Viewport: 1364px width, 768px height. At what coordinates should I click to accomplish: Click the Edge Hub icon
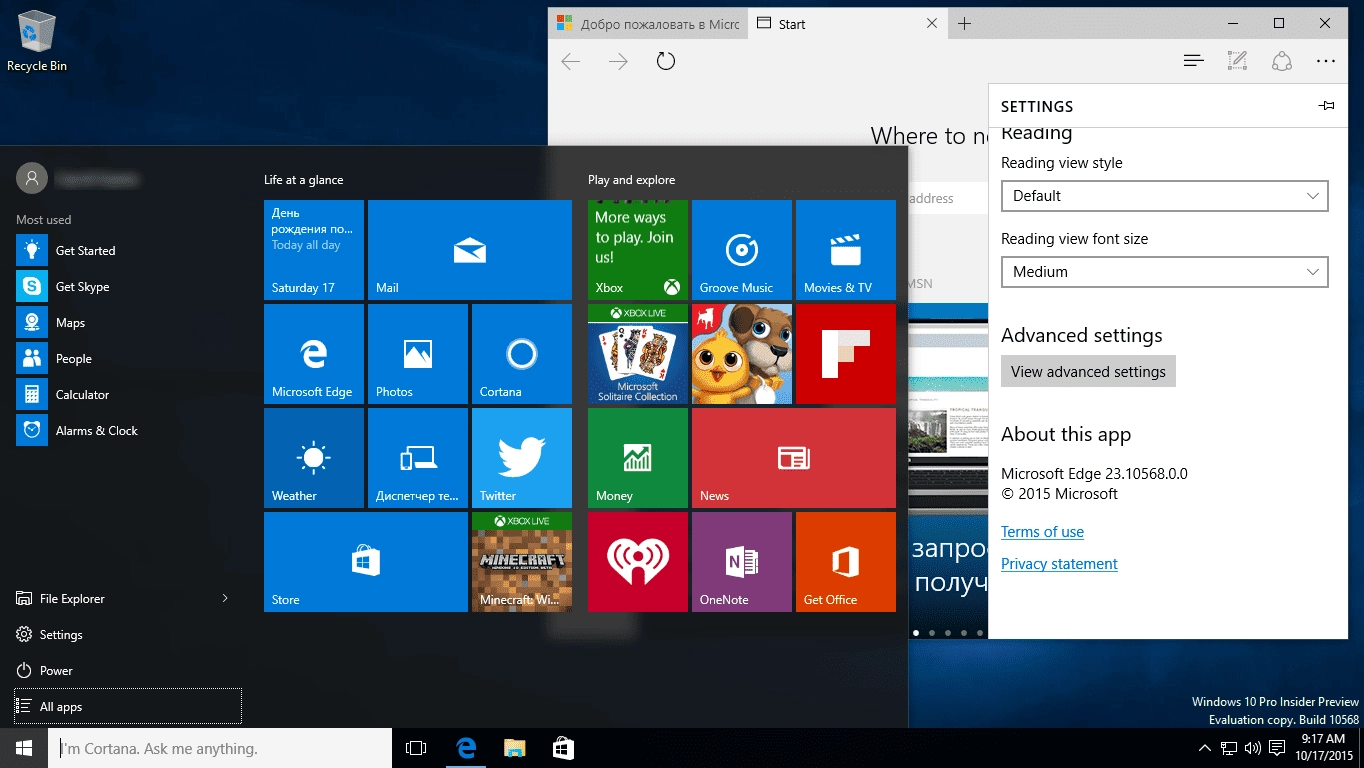[1193, 61]
